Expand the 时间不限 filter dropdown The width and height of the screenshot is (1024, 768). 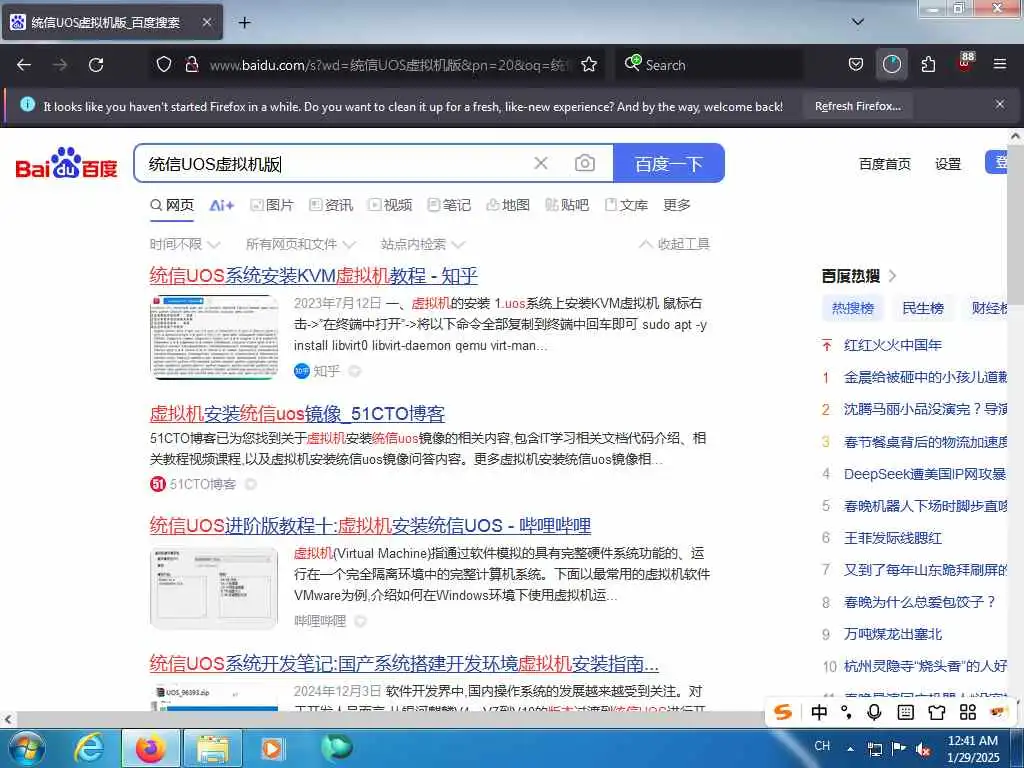[185, 244]
